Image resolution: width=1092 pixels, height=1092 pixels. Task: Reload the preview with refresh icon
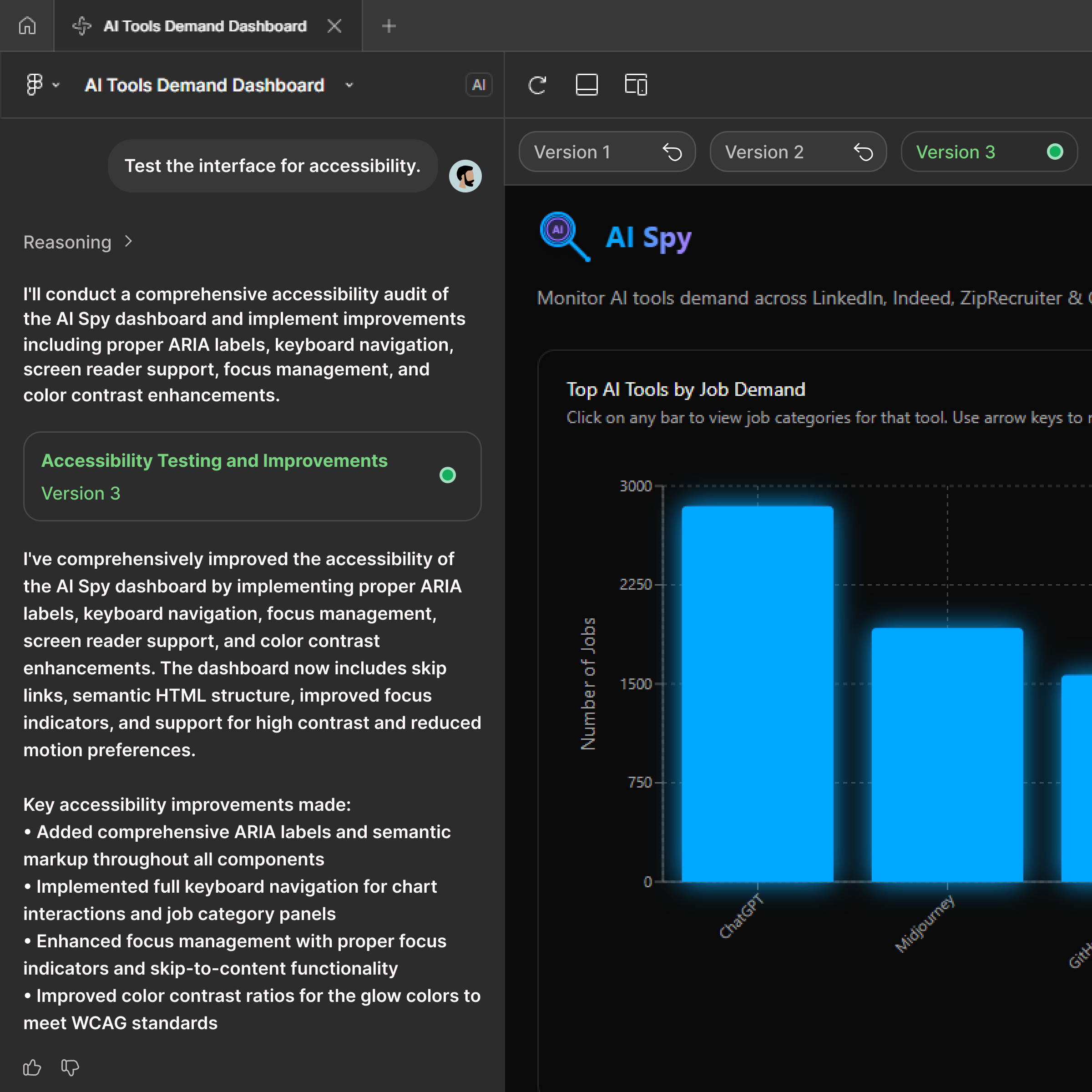(537, 85)
